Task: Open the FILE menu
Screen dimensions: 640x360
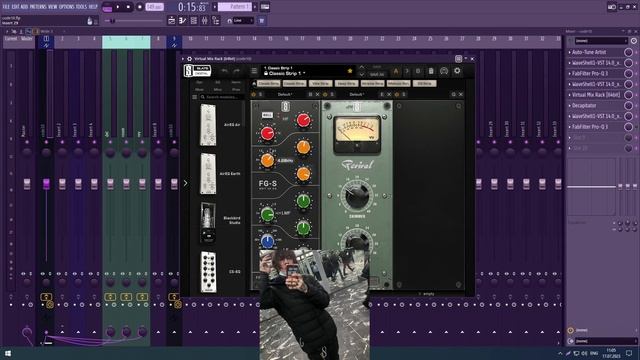Action: tap(6, 7)
